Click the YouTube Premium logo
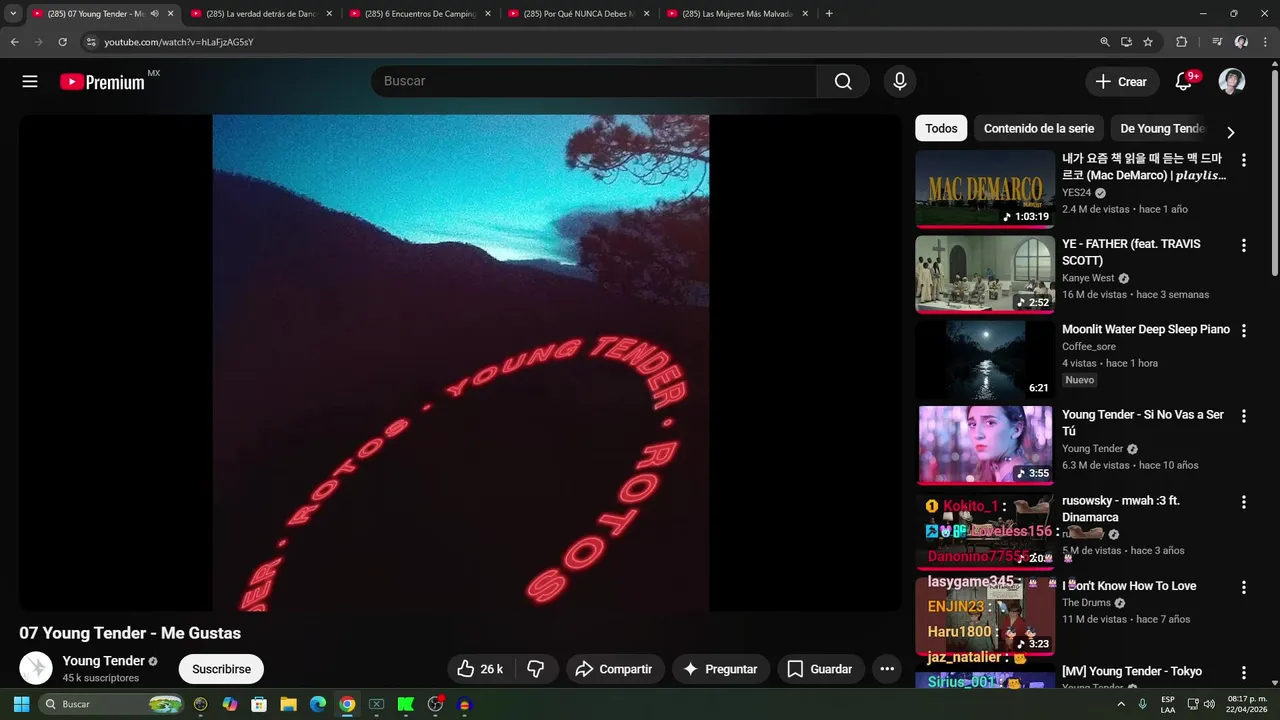 (103, 82)
